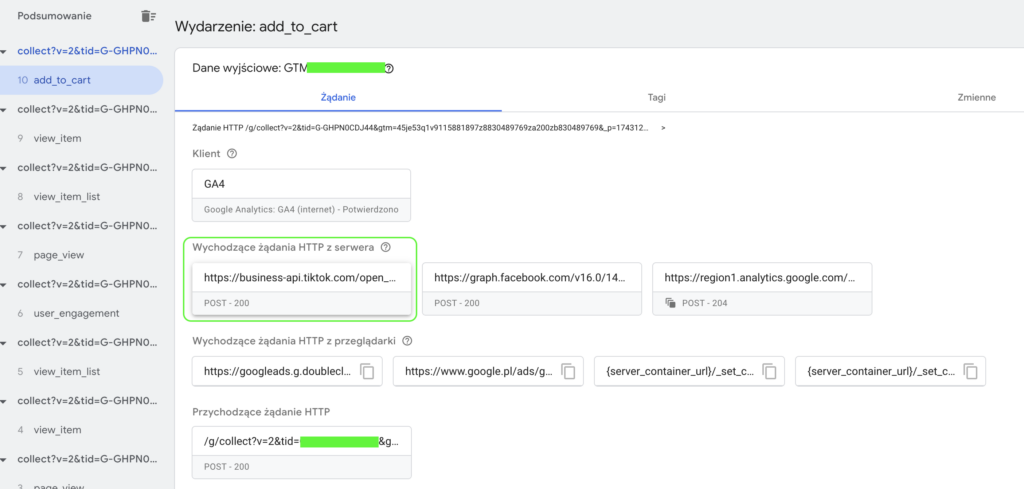The image size is (1024, 489).
Task: Collapse the collect group above add_to_cart
Action: (x=8, y=51)
